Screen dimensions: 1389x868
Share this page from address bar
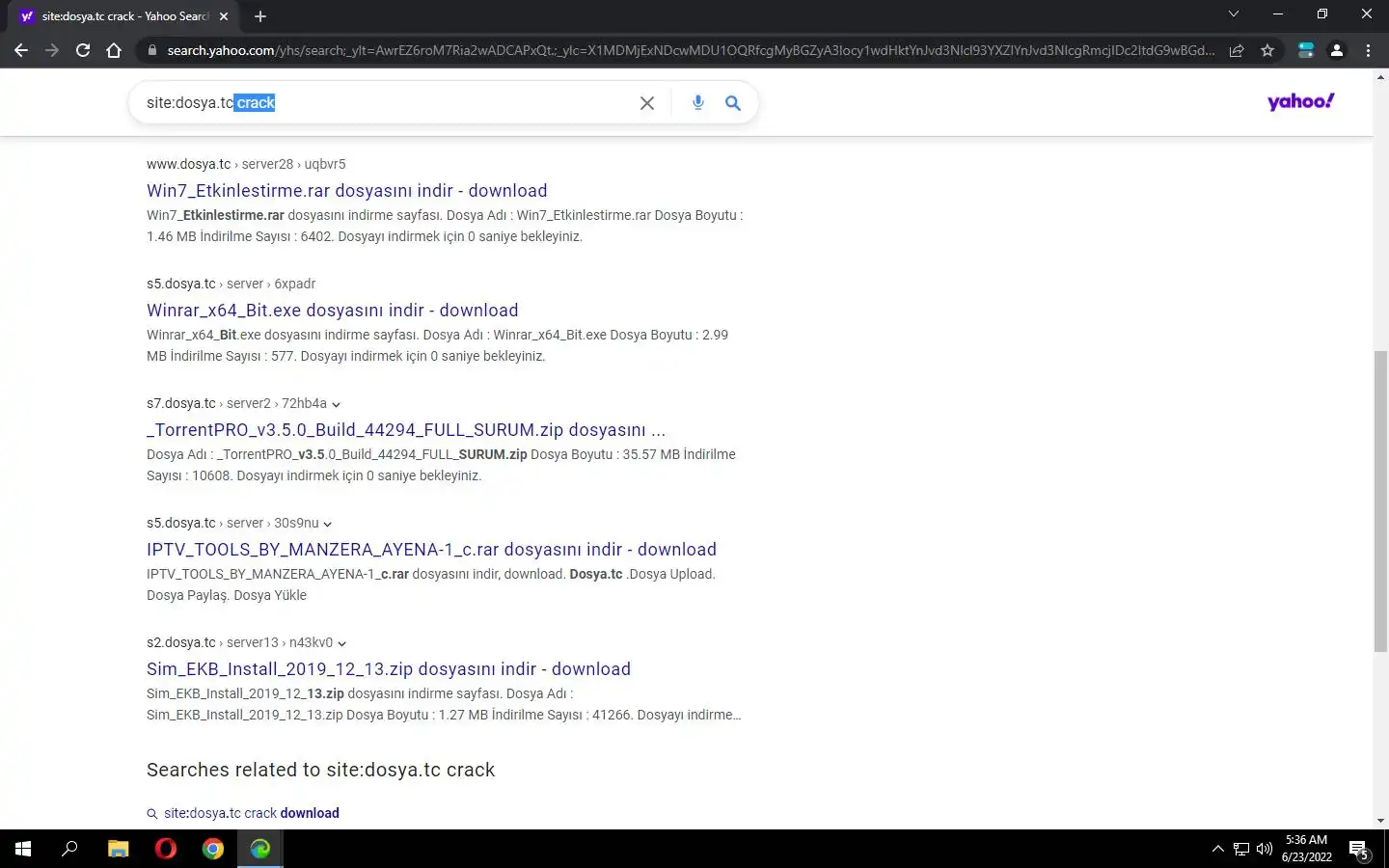point(1237,50)
